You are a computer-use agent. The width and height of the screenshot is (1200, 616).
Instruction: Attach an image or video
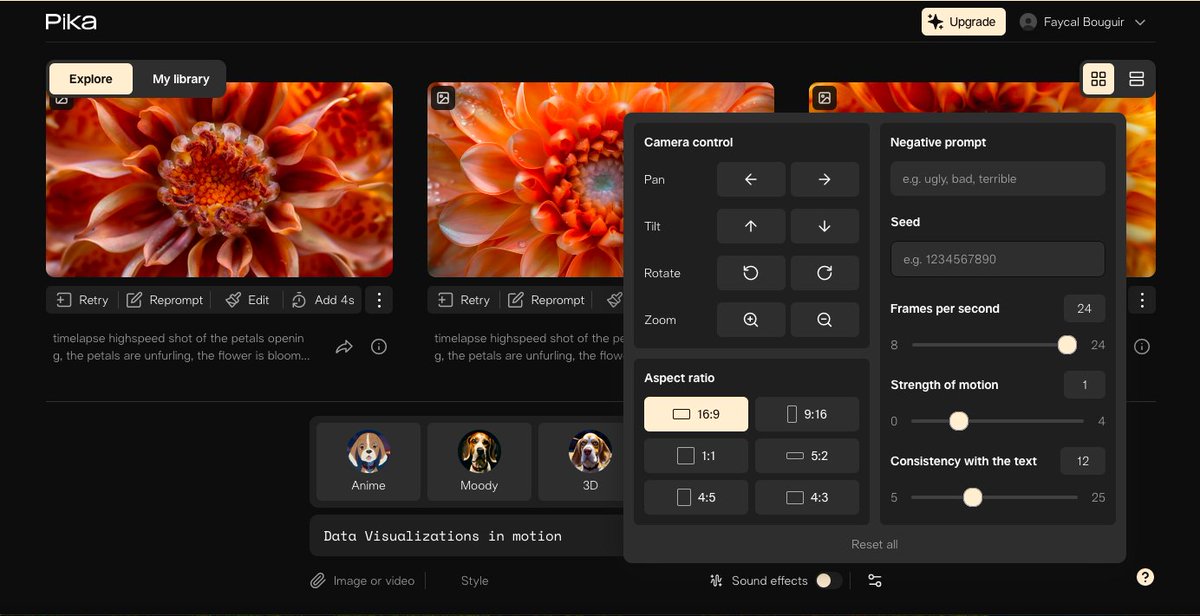[362, 581]
